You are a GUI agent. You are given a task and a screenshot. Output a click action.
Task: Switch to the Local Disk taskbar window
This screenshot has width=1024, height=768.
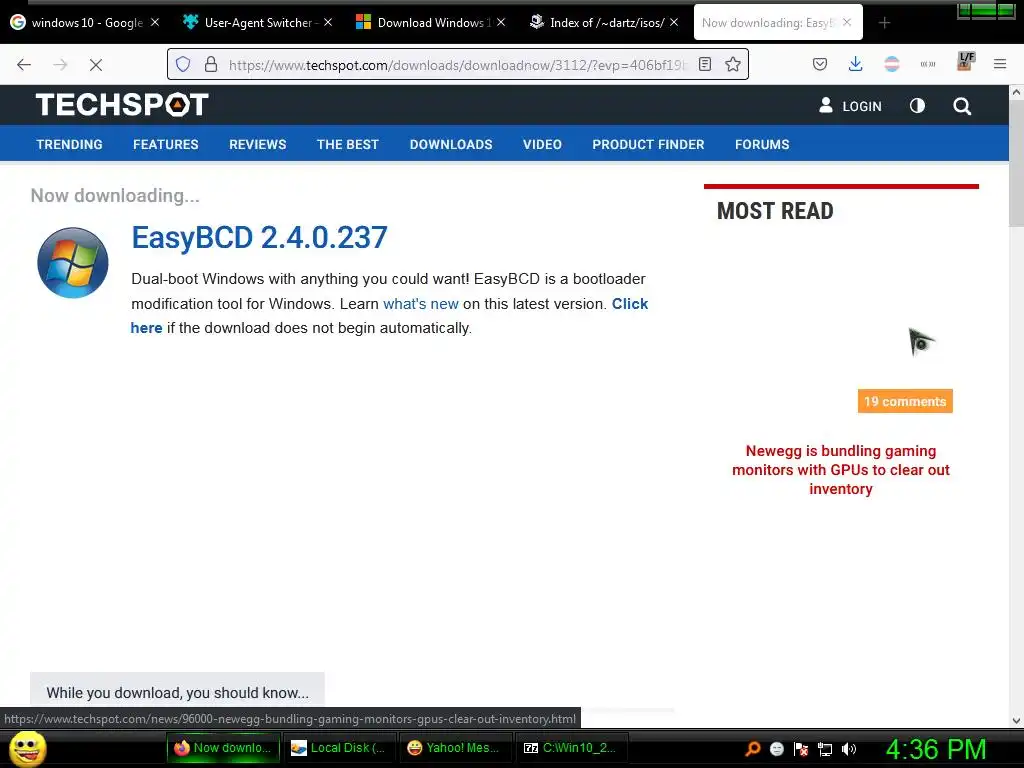coord(340,748)
